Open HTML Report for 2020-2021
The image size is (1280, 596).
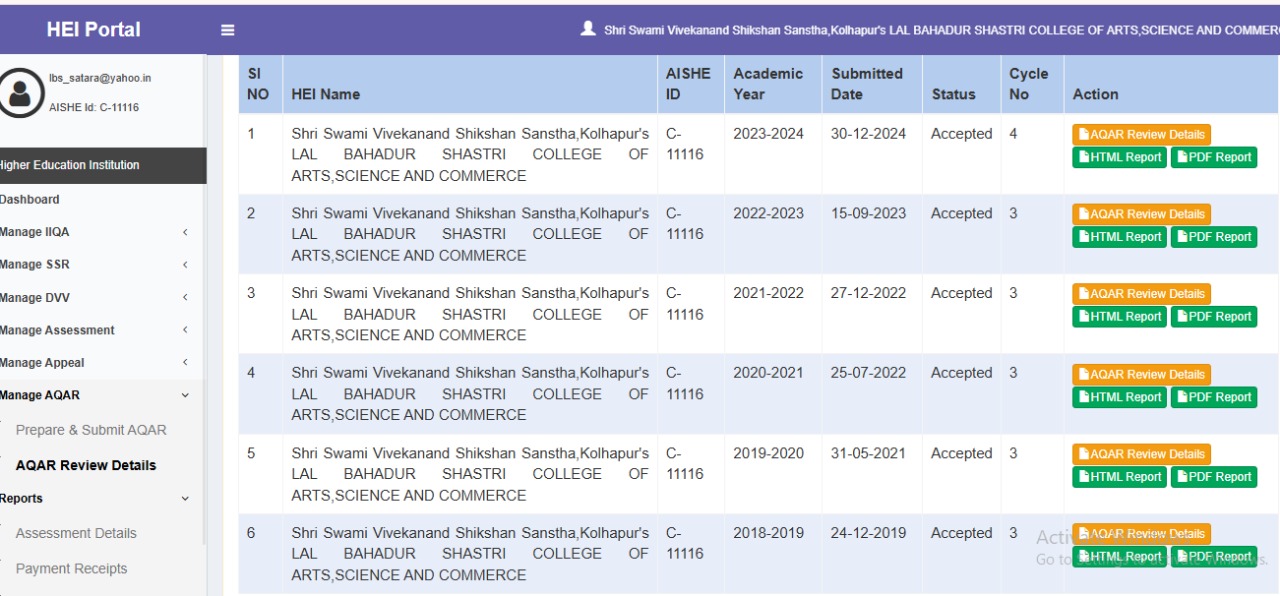1119,397
